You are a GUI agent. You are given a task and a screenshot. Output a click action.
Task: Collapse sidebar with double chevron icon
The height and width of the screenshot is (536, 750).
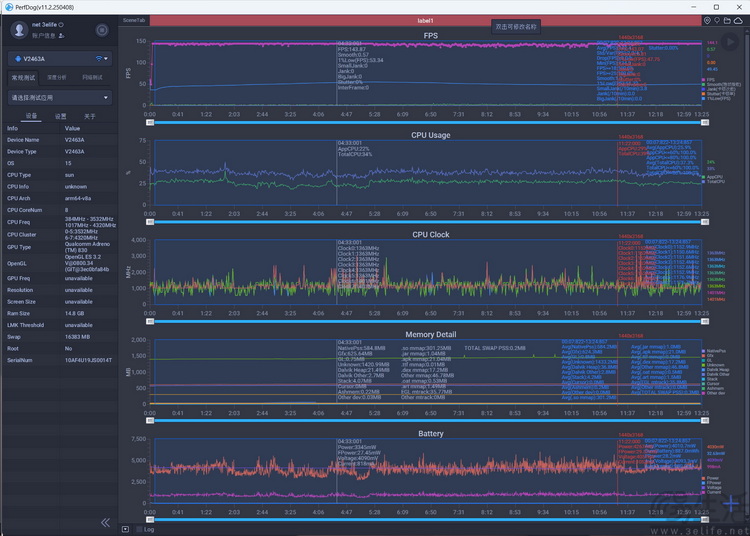[x=105, y=523]
